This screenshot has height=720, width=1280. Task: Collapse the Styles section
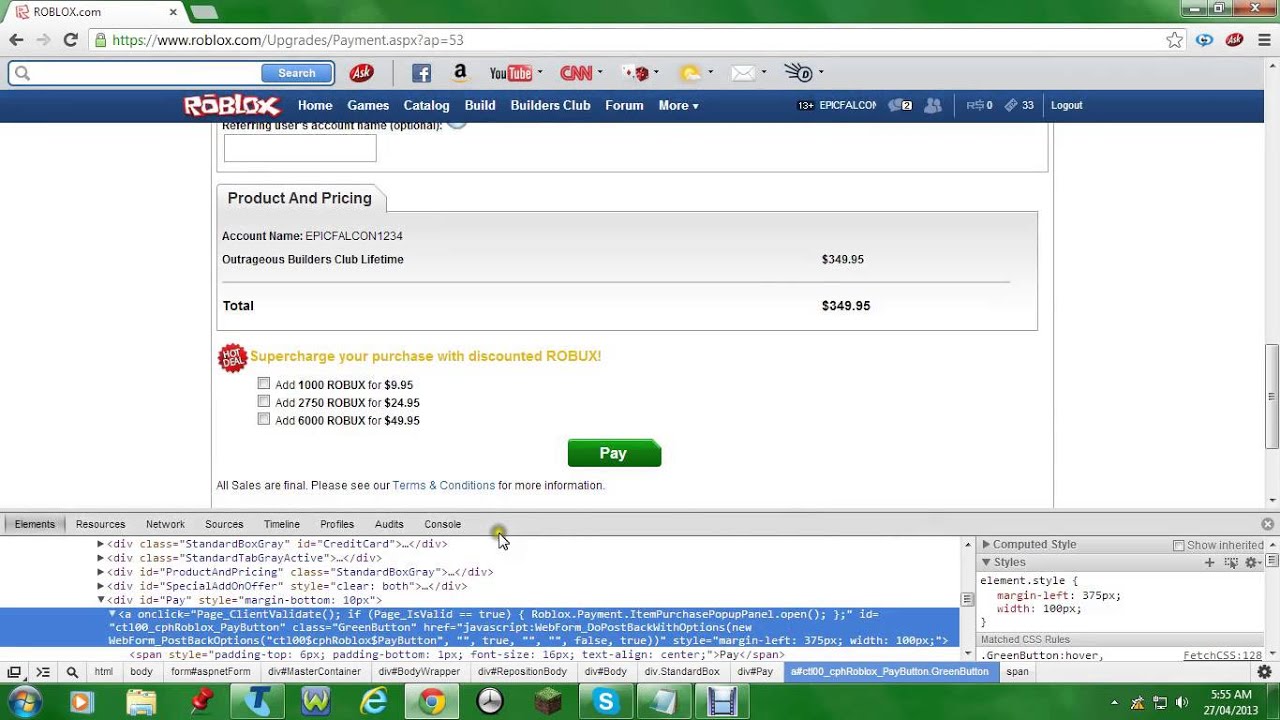pyautogui.click(x=986, y=563)
